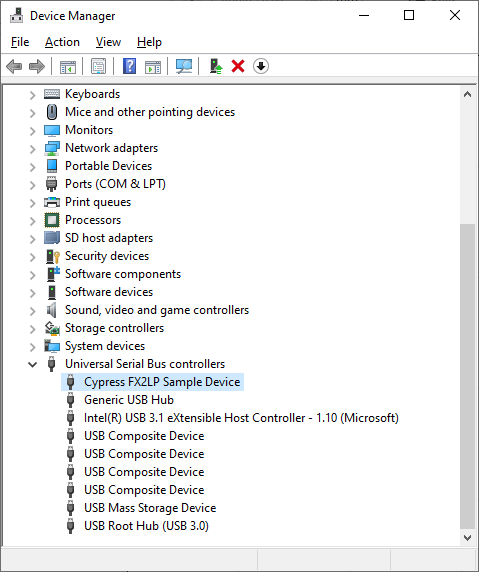Image resolution: width=479 pixels, height=572 pixels.
Task: Collapse Universal Serial Bus controllers
Action: coord(32,364)
